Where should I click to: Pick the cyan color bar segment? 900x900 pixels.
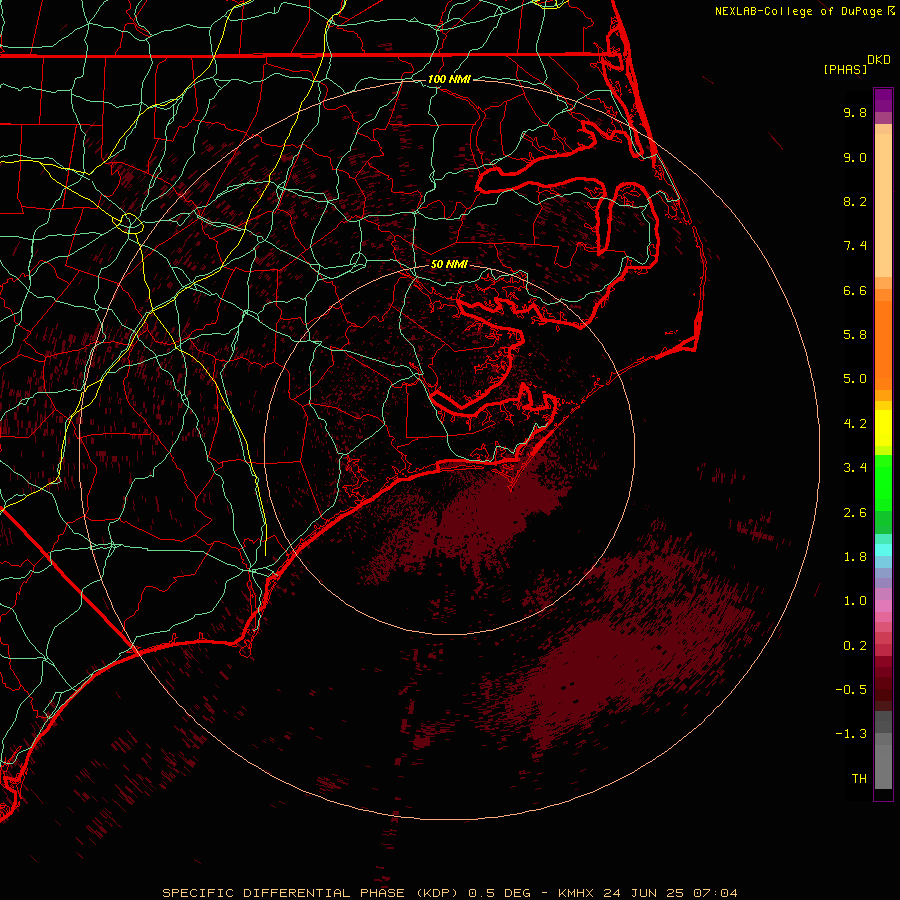883,550
